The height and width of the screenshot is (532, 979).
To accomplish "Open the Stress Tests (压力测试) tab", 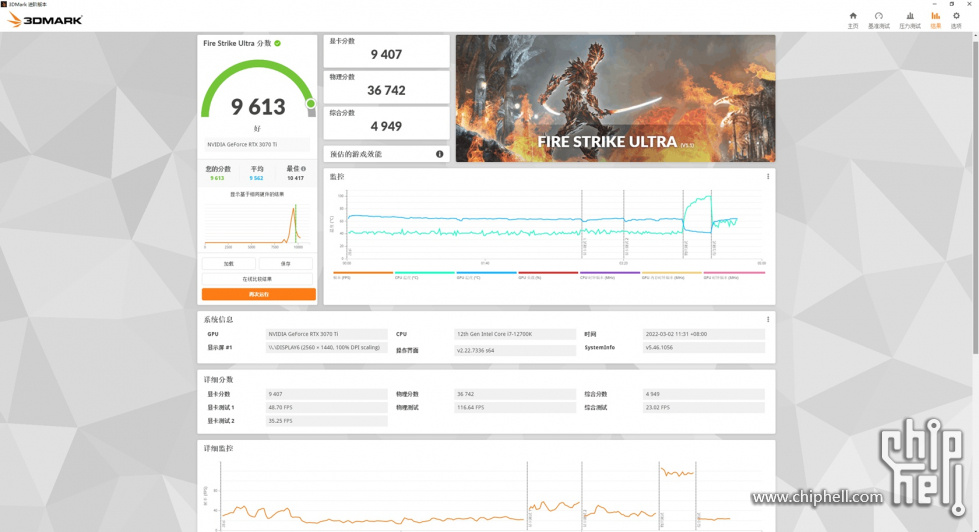I will tap(910, 20).
